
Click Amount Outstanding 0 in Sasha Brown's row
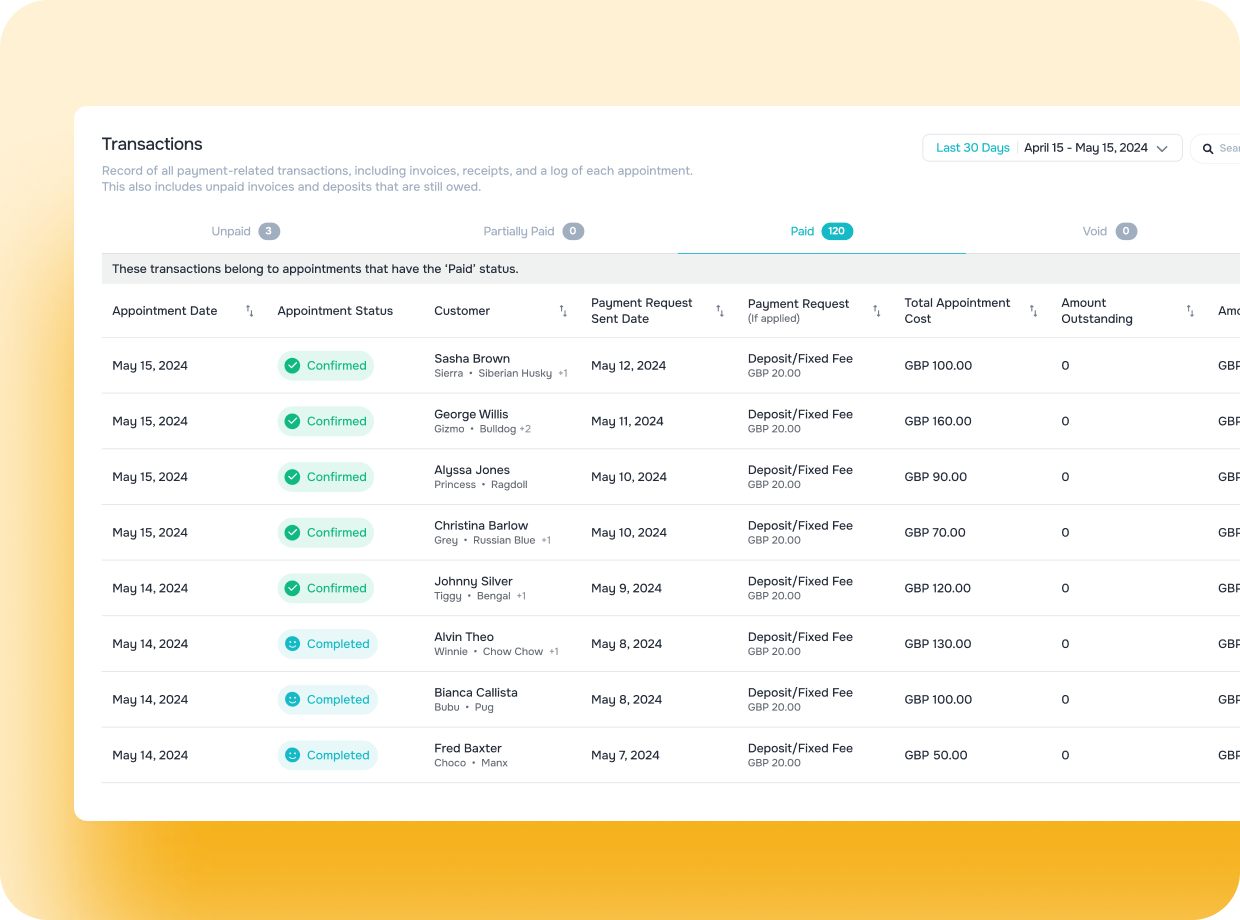[x=1065, y=366]
